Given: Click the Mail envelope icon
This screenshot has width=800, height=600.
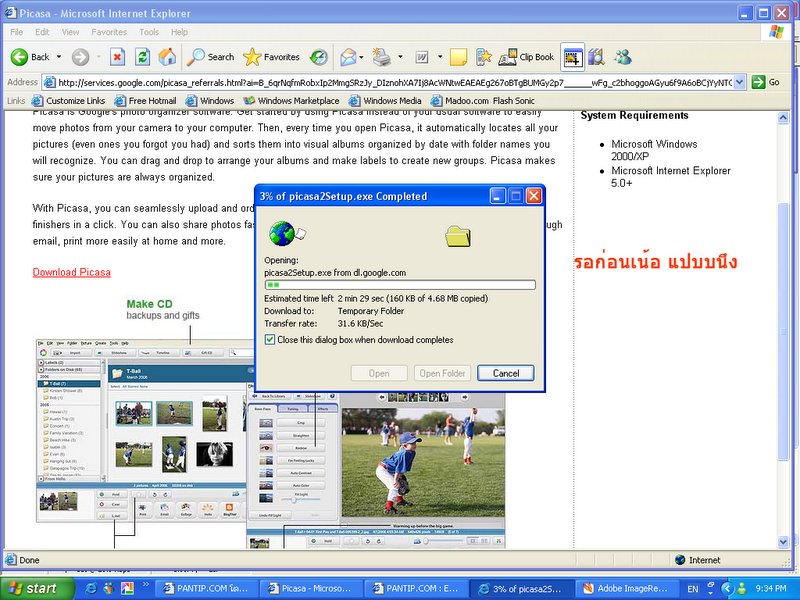Looking at the screenshot, I should (x=348, y=57).
